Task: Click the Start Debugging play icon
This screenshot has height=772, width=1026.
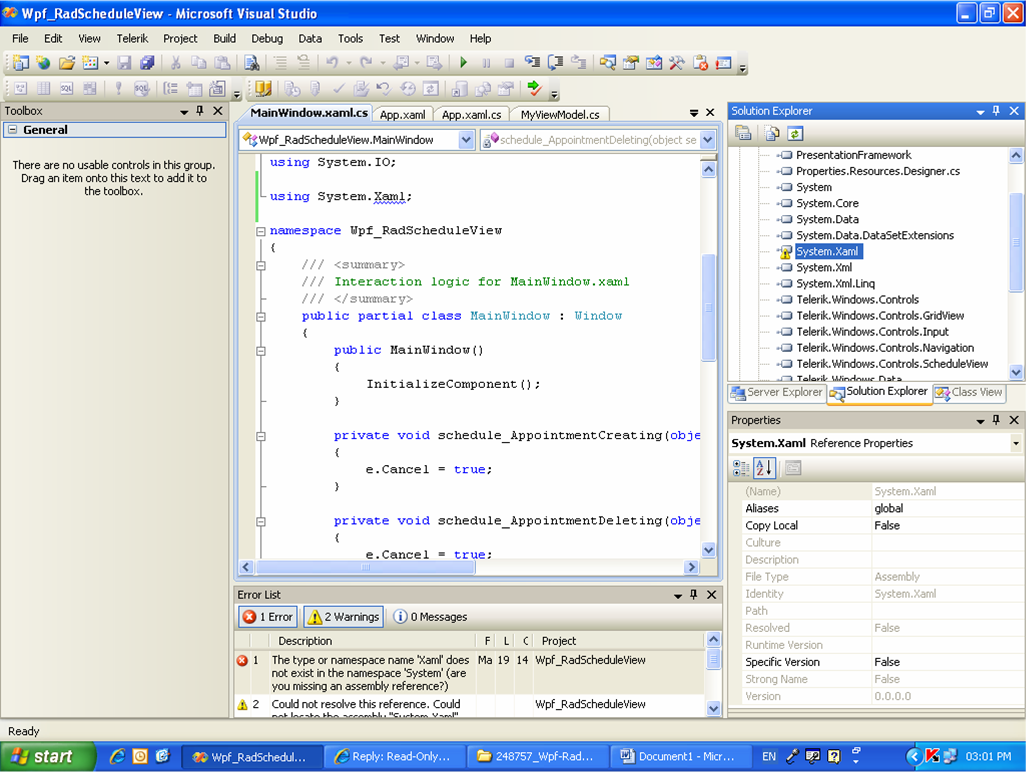Action: tap(462, 63)
